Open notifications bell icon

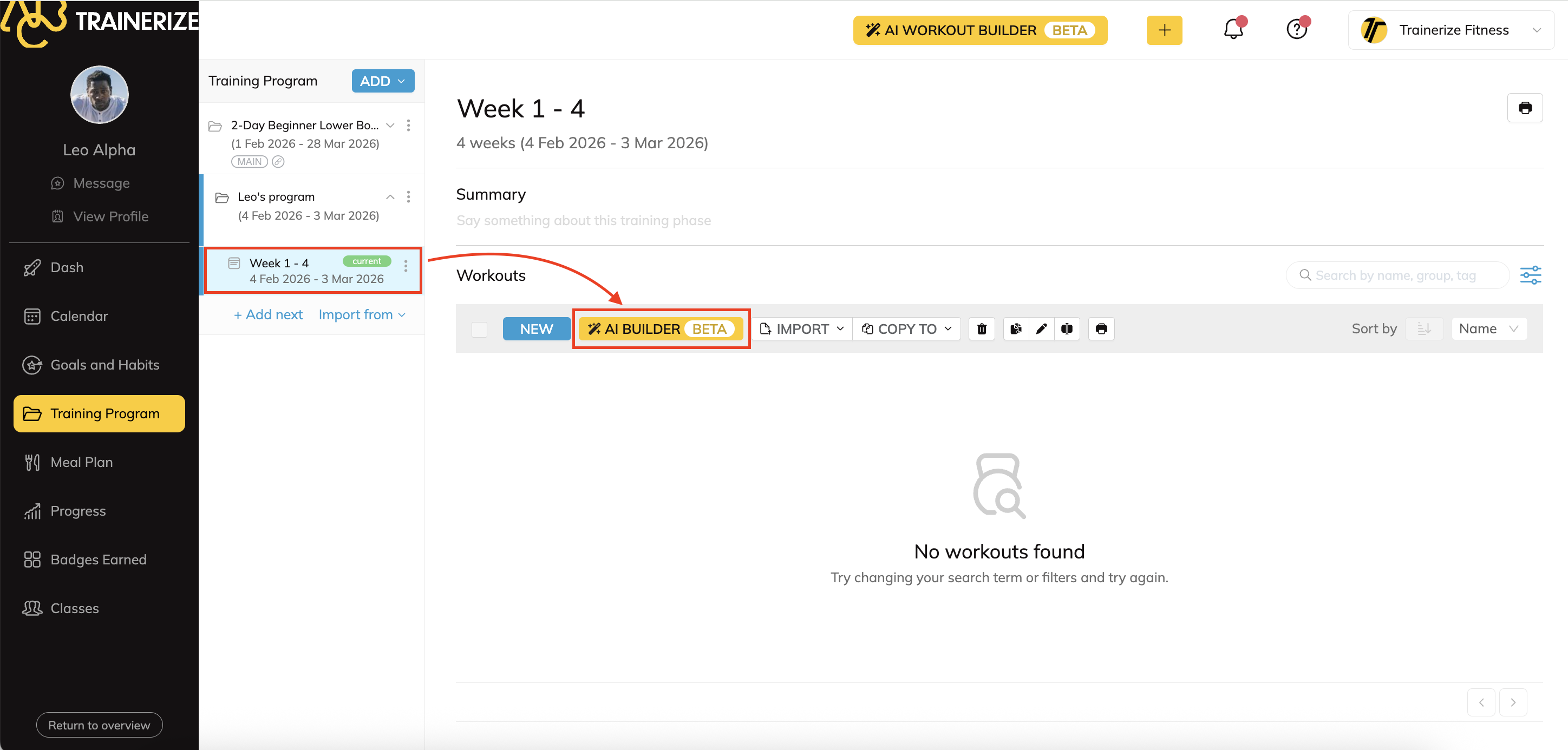1233,29
